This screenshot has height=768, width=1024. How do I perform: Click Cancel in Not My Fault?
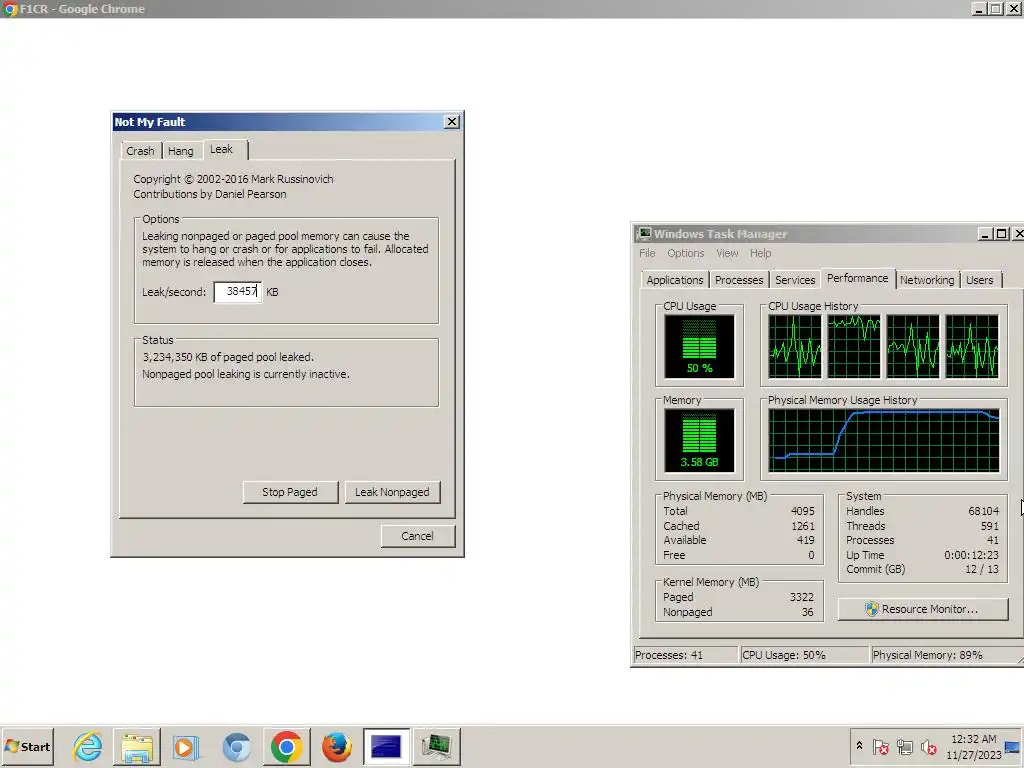click(x=417, y=536)
